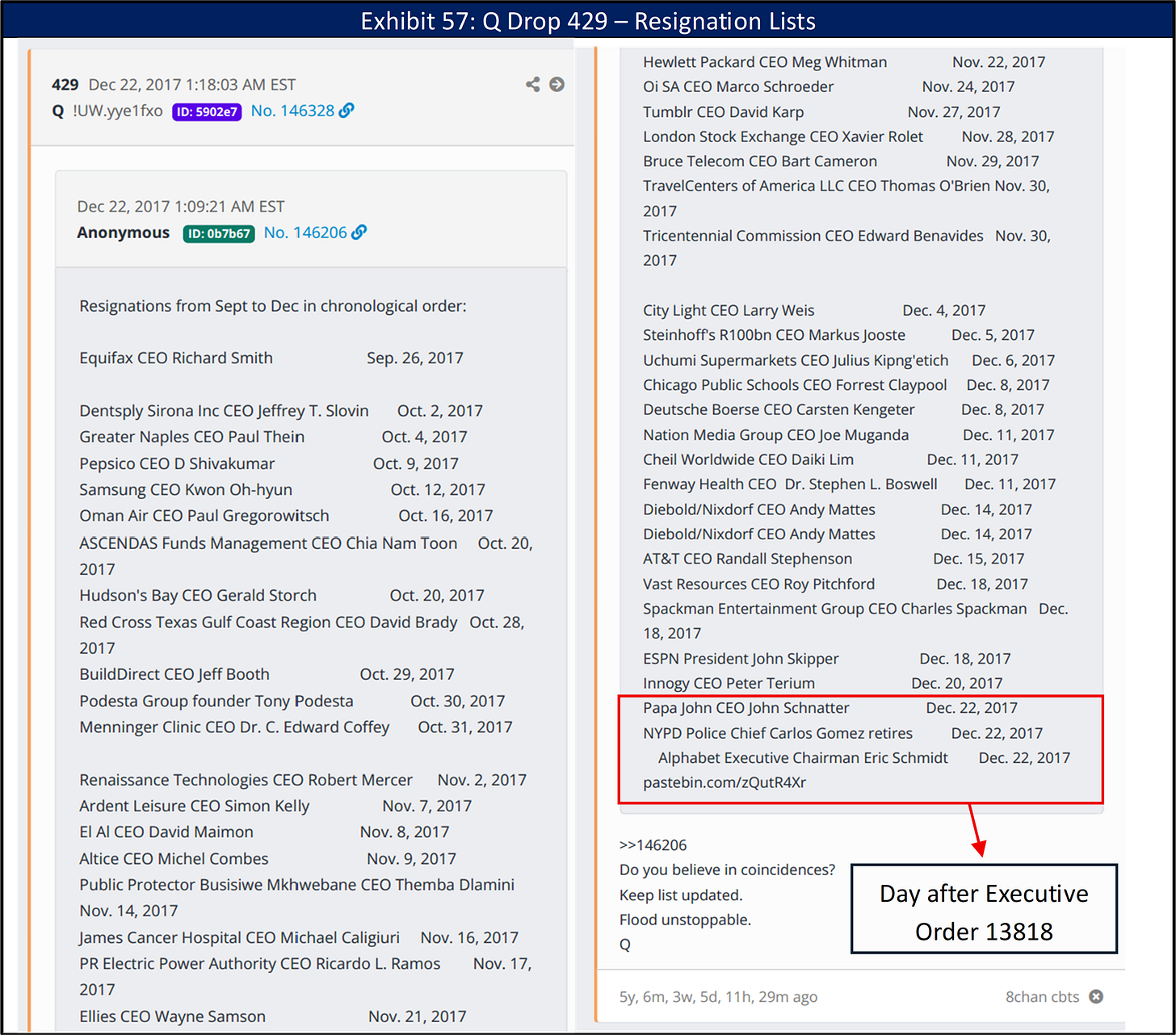
Task: Click the post number 429
Action: point(65,85)
